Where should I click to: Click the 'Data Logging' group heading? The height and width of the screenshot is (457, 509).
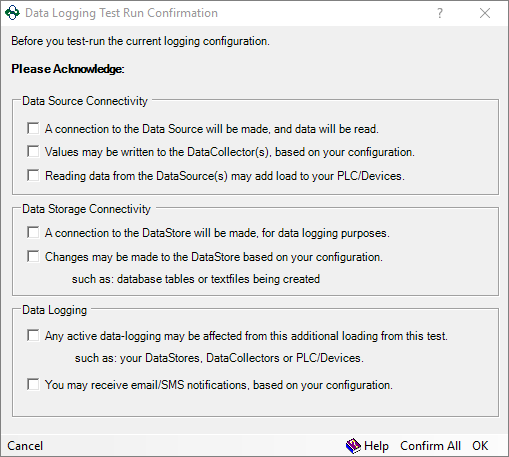tap(54, 310)
